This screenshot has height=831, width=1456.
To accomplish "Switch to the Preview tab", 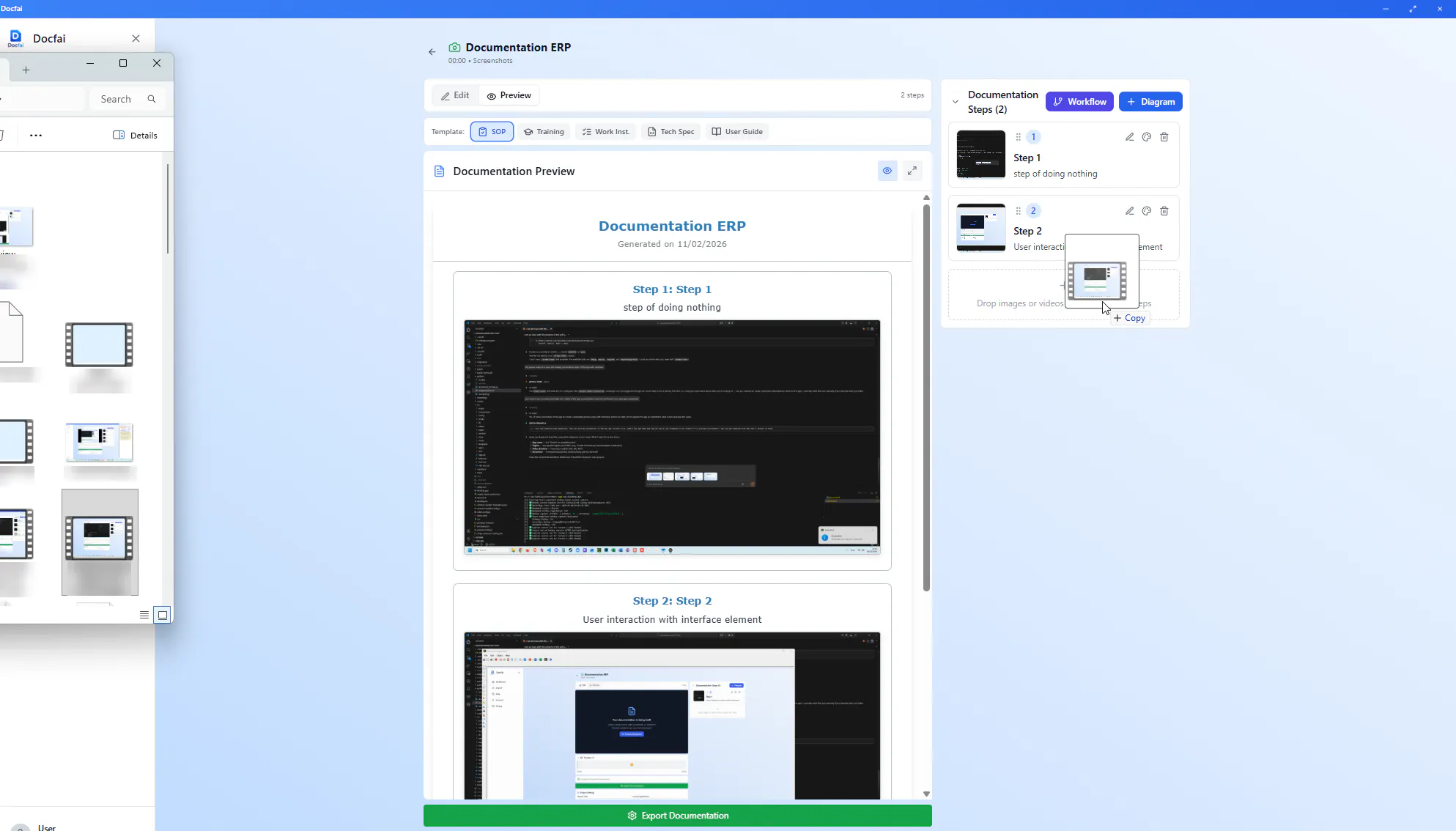I will click(x=509, y=95).
